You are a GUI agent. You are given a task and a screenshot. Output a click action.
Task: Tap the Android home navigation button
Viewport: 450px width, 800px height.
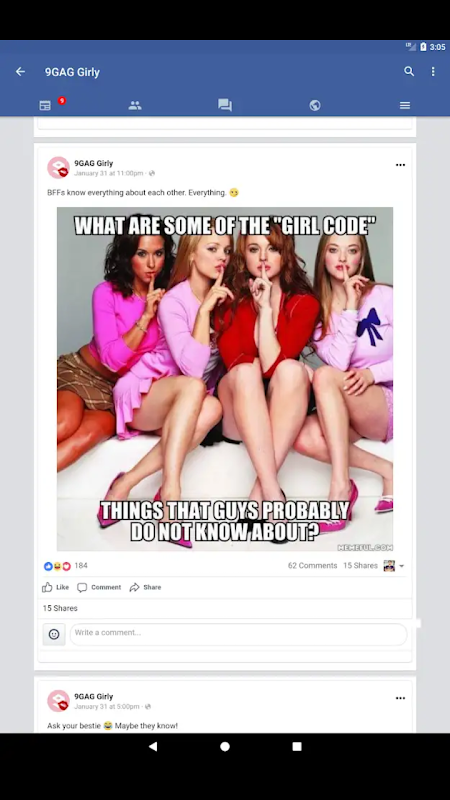pos(225,746)
